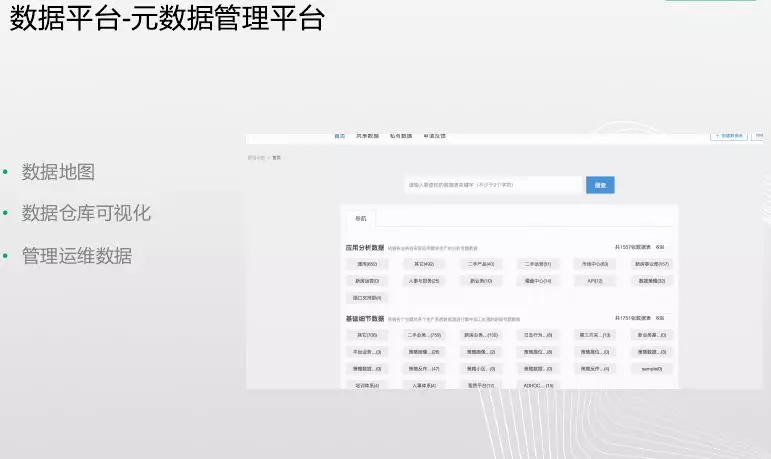Select the ADHOC...(19) tag
Screen dimensions: 771x459
(538, 385)
